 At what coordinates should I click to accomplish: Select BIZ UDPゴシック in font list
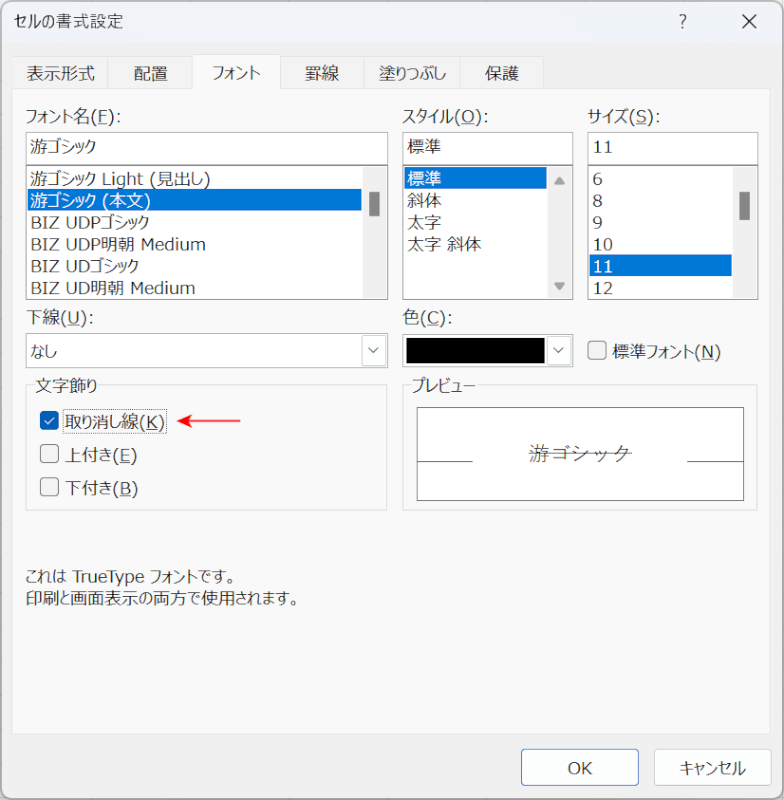tap(90, 222)
